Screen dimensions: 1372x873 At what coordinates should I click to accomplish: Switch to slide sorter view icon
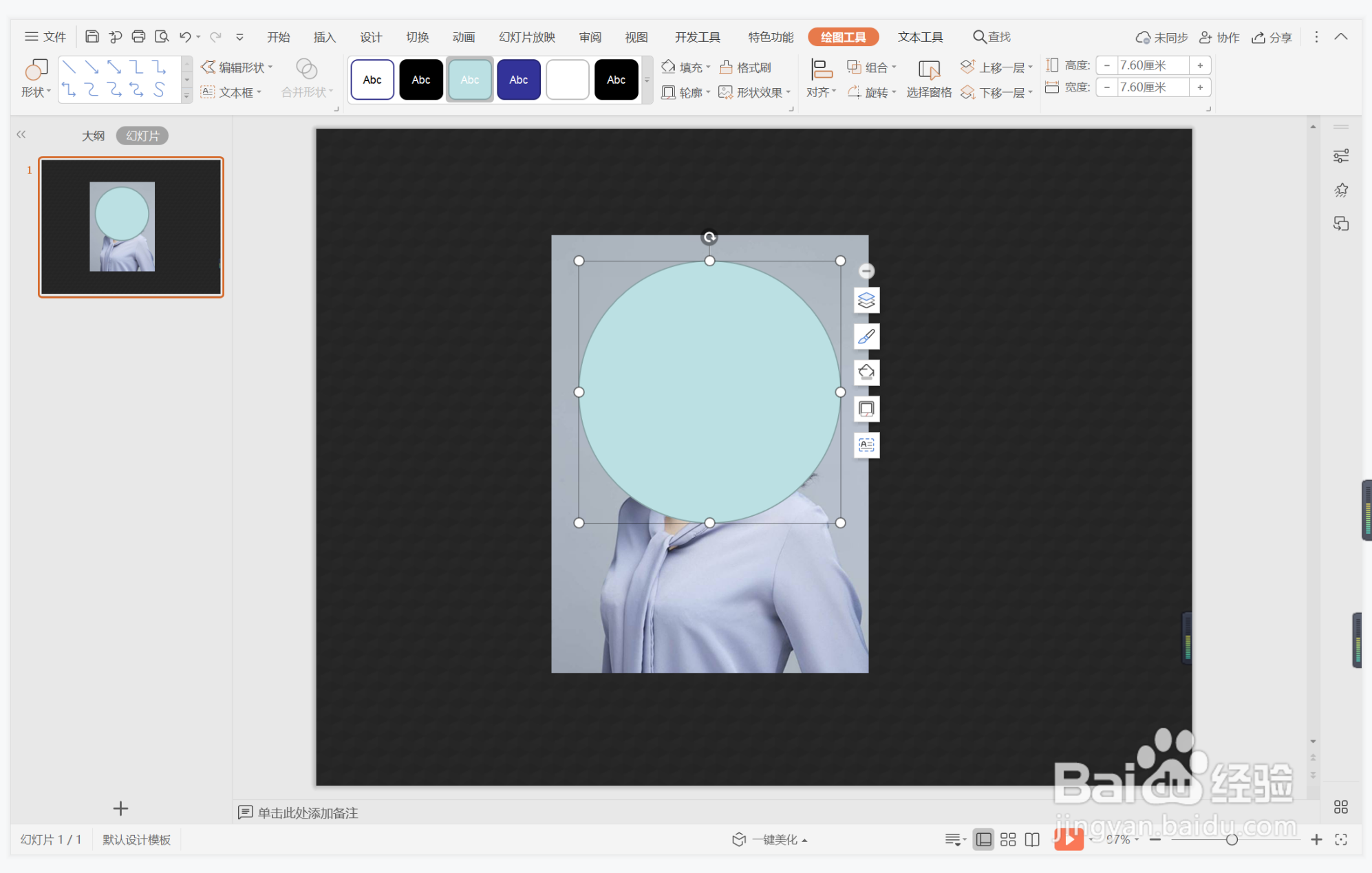pyautogui.click(x=1008, y=839)
